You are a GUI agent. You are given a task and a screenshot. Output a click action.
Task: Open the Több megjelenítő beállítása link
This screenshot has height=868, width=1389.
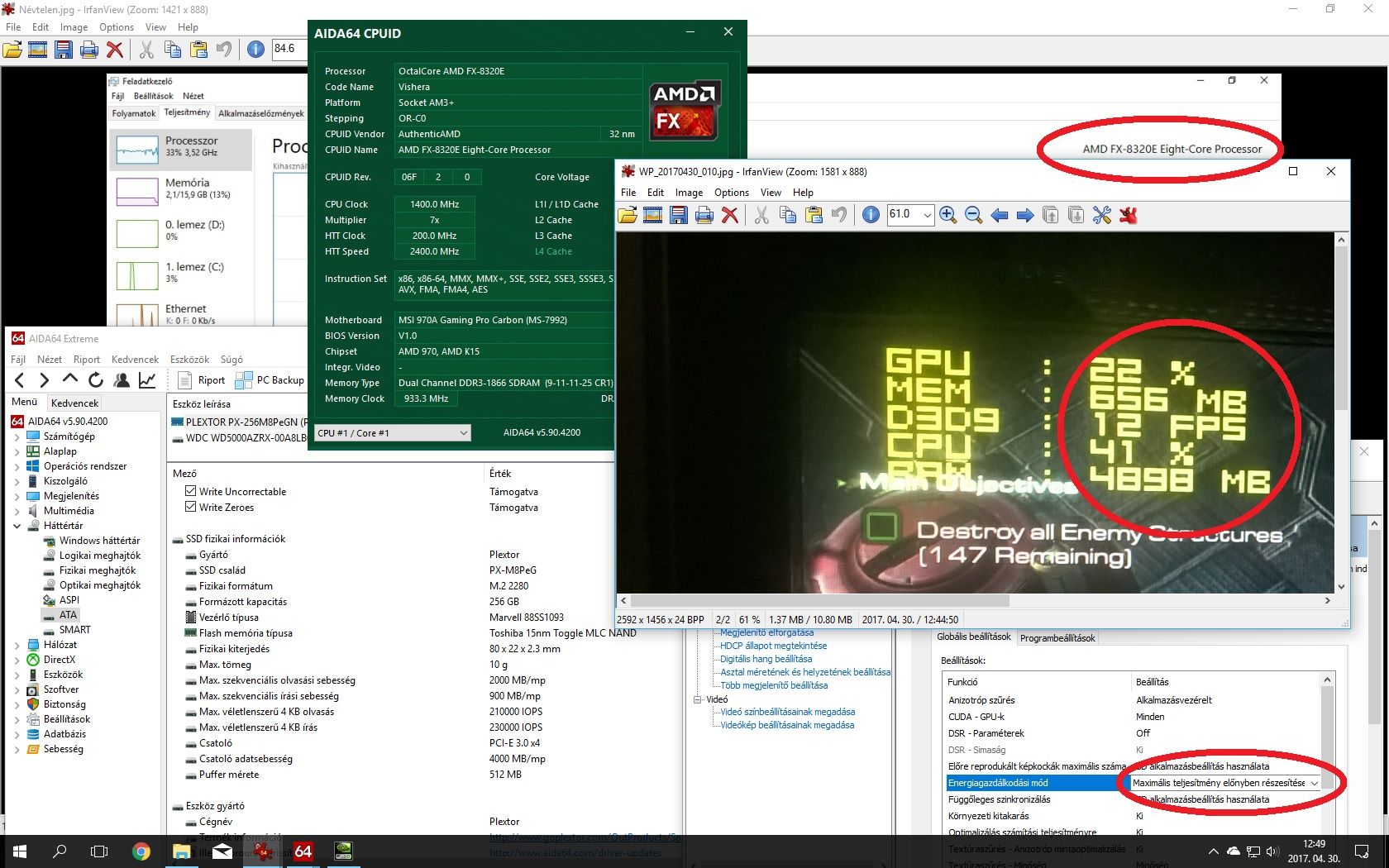click(x=774, y=685)
